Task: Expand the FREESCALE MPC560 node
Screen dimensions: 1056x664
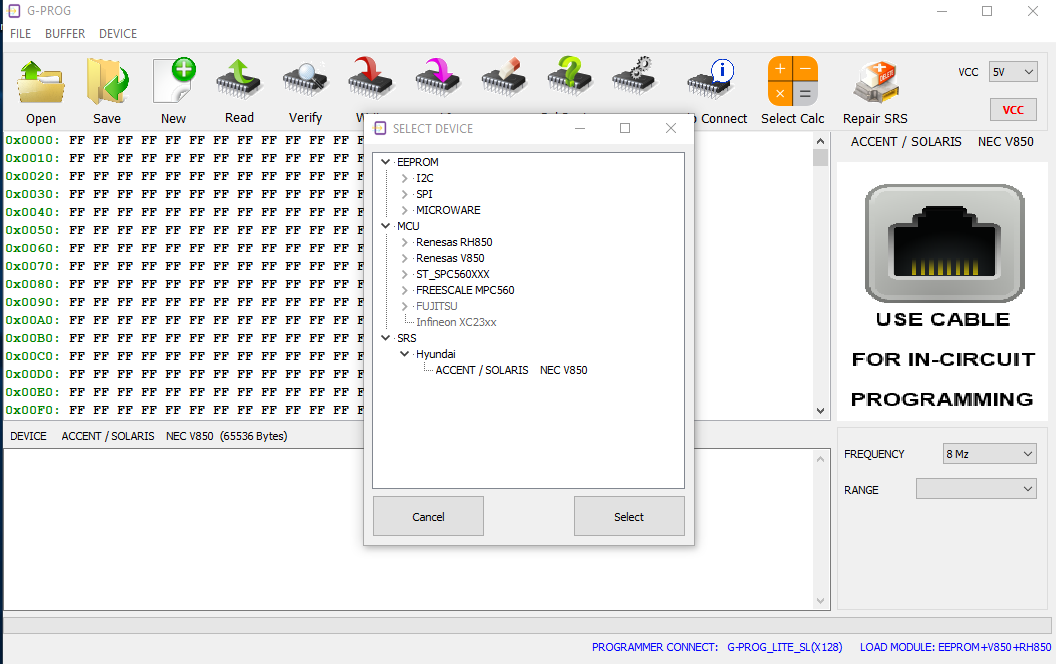Action: tap(404, 290)
